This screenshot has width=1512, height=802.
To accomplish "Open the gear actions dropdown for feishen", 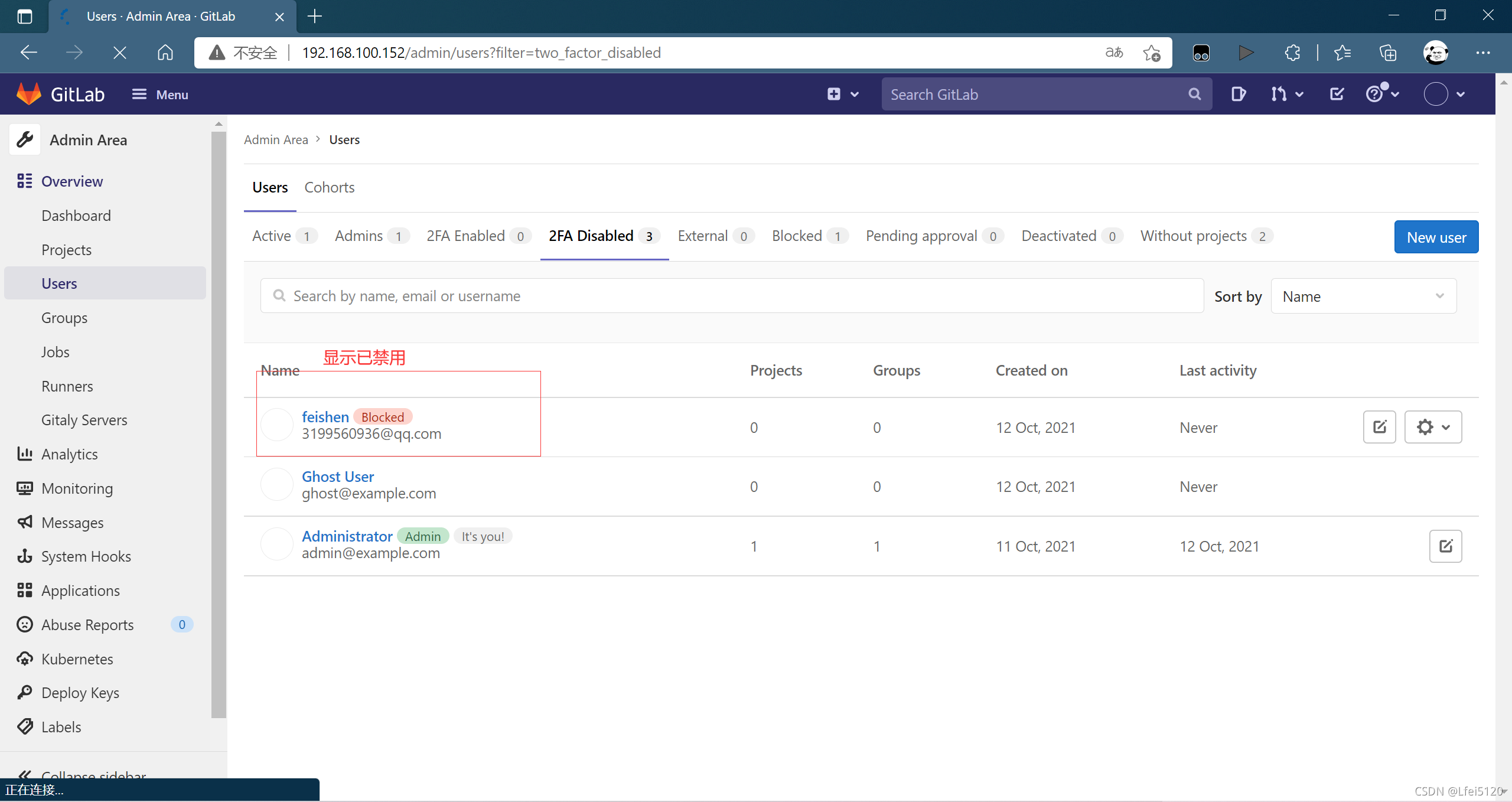I will click(x=1432, y=427).
